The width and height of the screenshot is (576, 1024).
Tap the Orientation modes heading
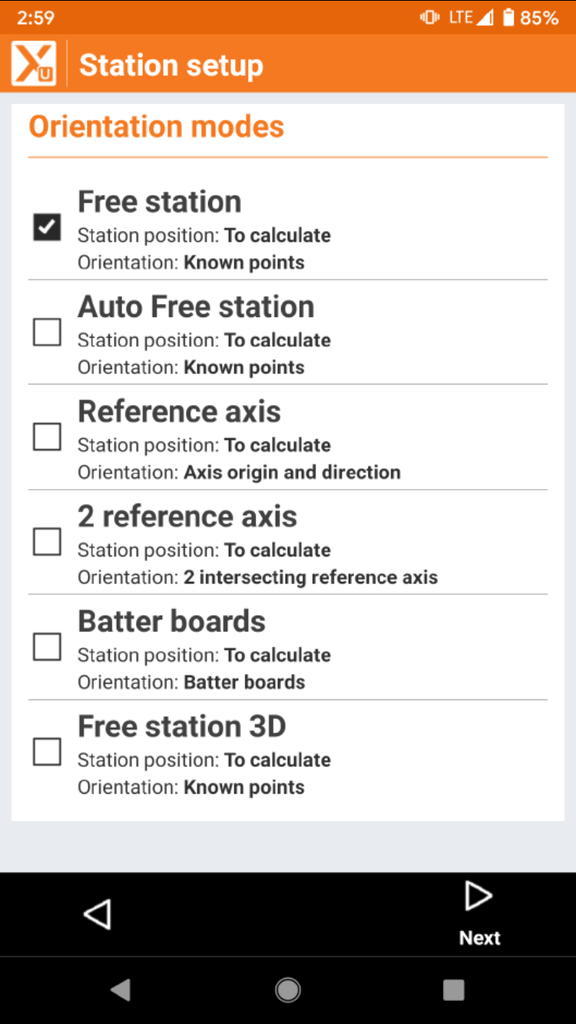click(156, 126)
